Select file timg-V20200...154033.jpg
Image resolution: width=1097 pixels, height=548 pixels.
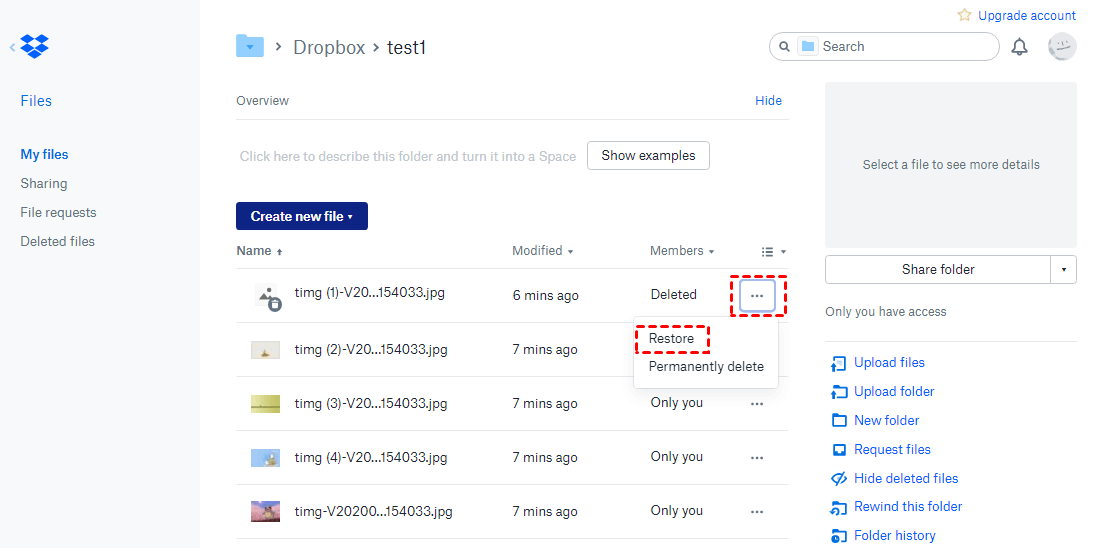pyautogui.click(x=374, y=512)
